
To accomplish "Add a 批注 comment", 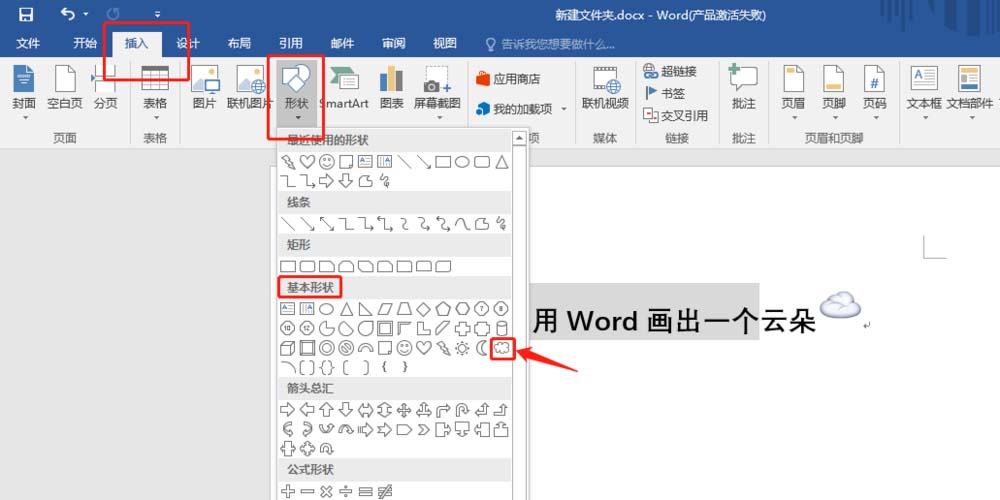I will click(744, 87).
